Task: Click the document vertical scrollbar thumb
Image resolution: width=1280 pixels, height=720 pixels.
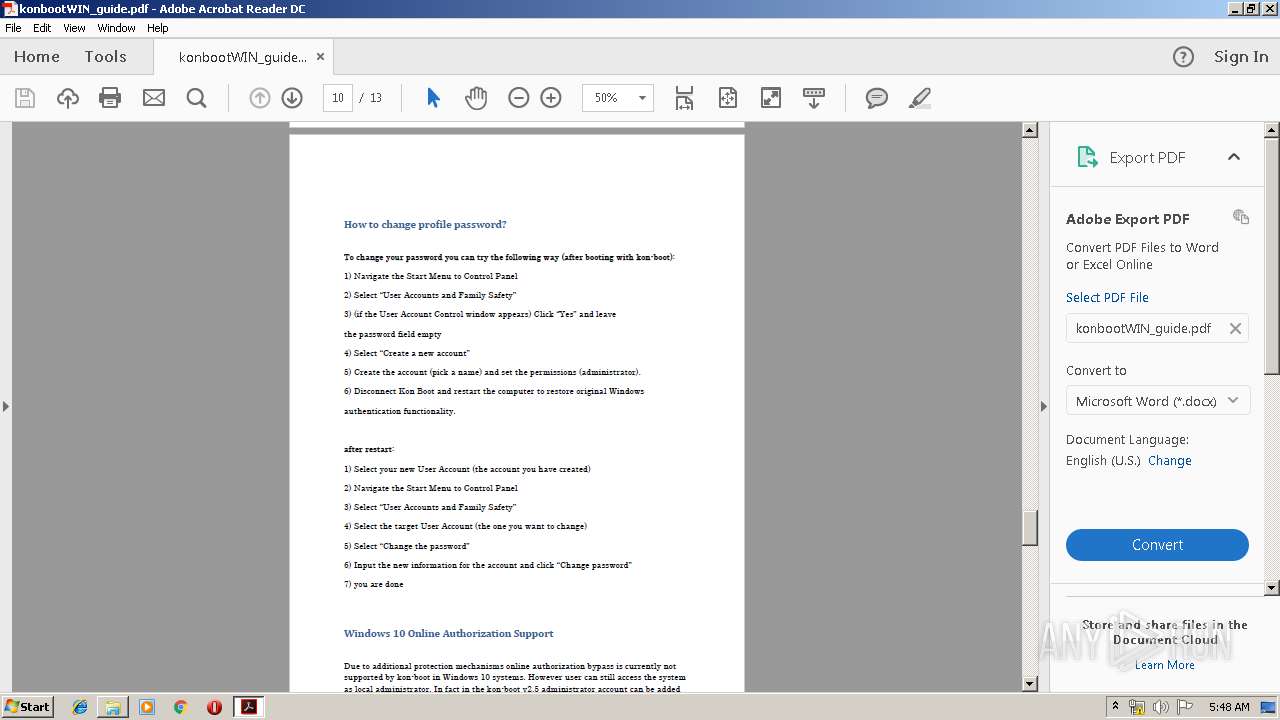Action: tap(1030, 528)
